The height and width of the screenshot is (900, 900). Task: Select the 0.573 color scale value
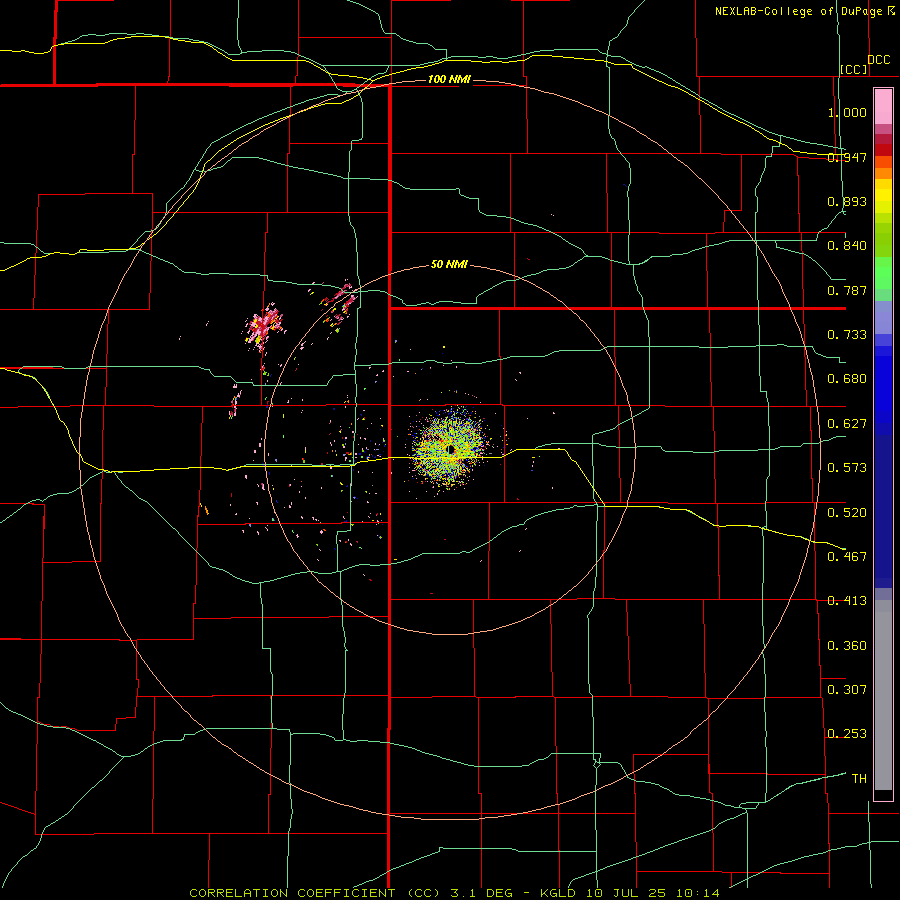point(847,468)
